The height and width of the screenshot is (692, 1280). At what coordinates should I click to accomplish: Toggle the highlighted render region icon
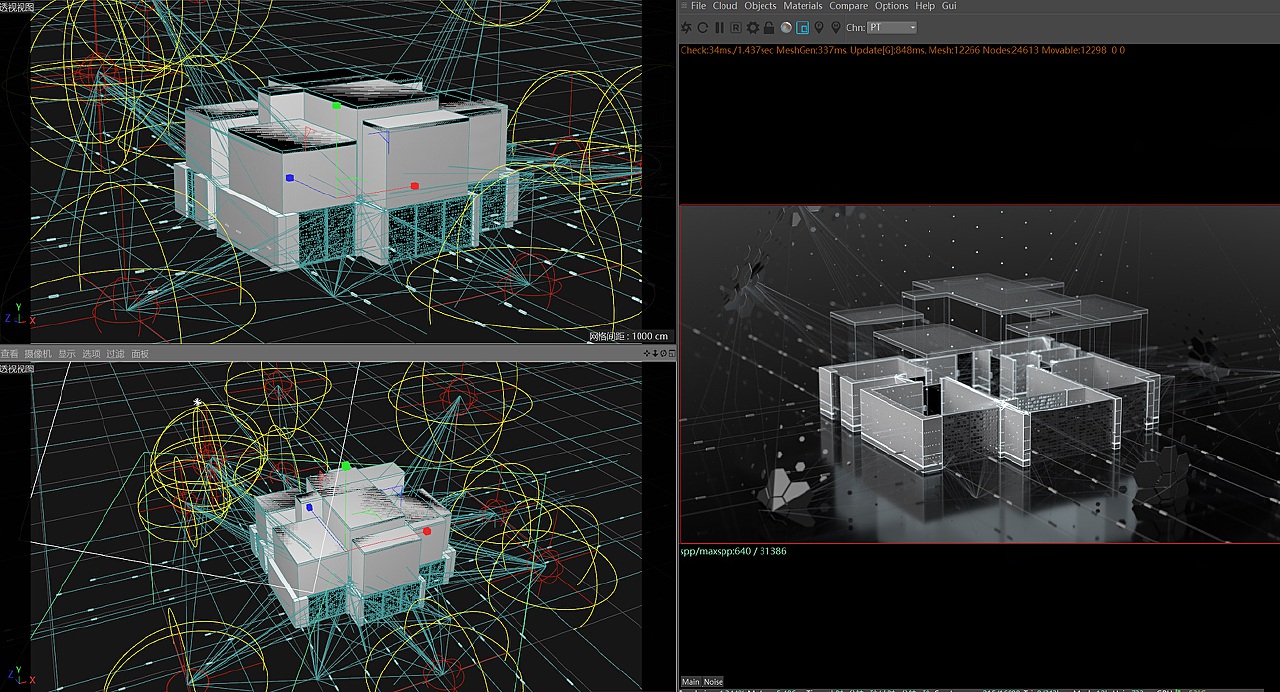[x=802, y=27]
